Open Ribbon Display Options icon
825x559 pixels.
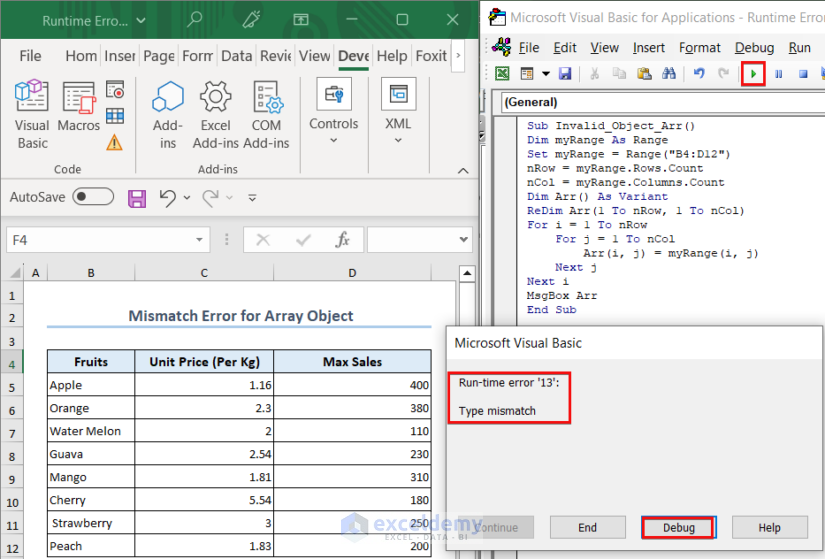[x=301, y=19]
